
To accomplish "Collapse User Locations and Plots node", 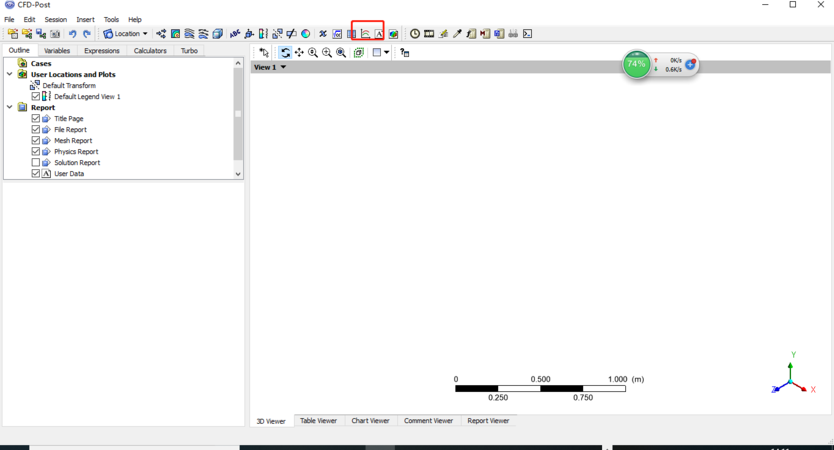I will coord(10,74).
